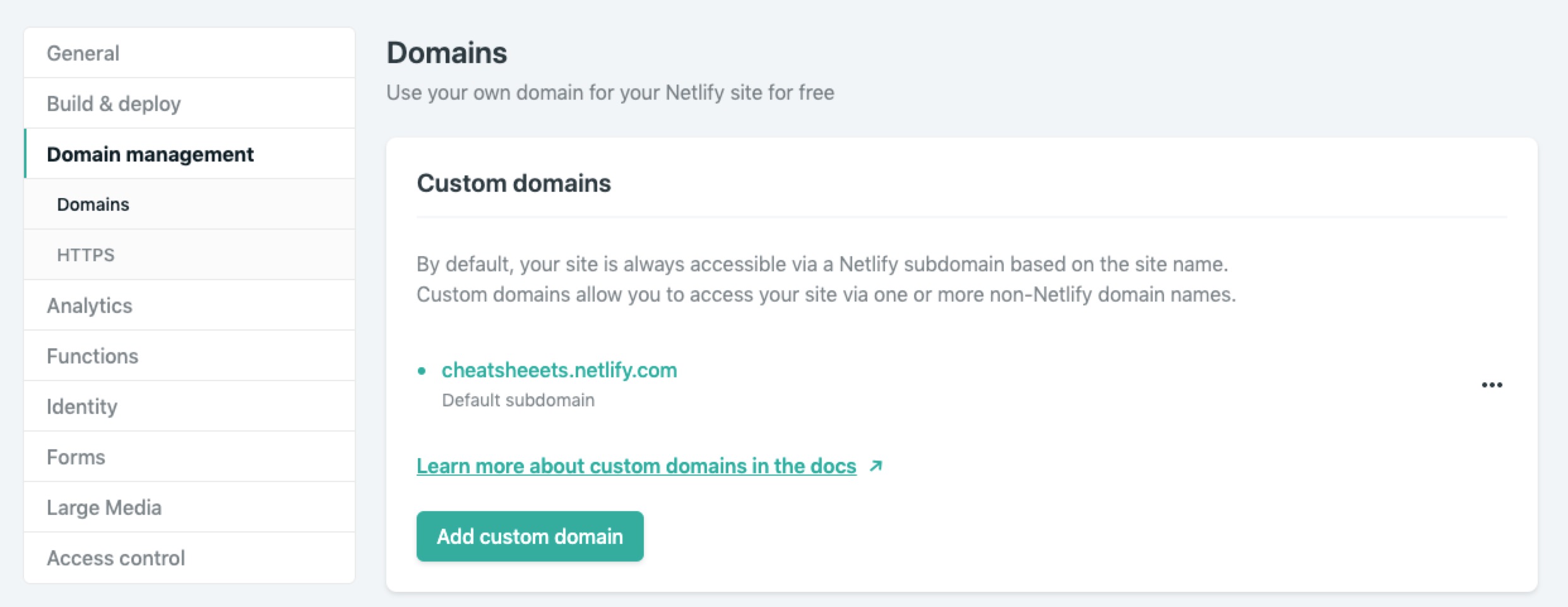Image resolution: width=1568 pixels, height=607 pixels.
Task: Click the external link arrow icon beside docs link
Action: [x=876, y=466]
